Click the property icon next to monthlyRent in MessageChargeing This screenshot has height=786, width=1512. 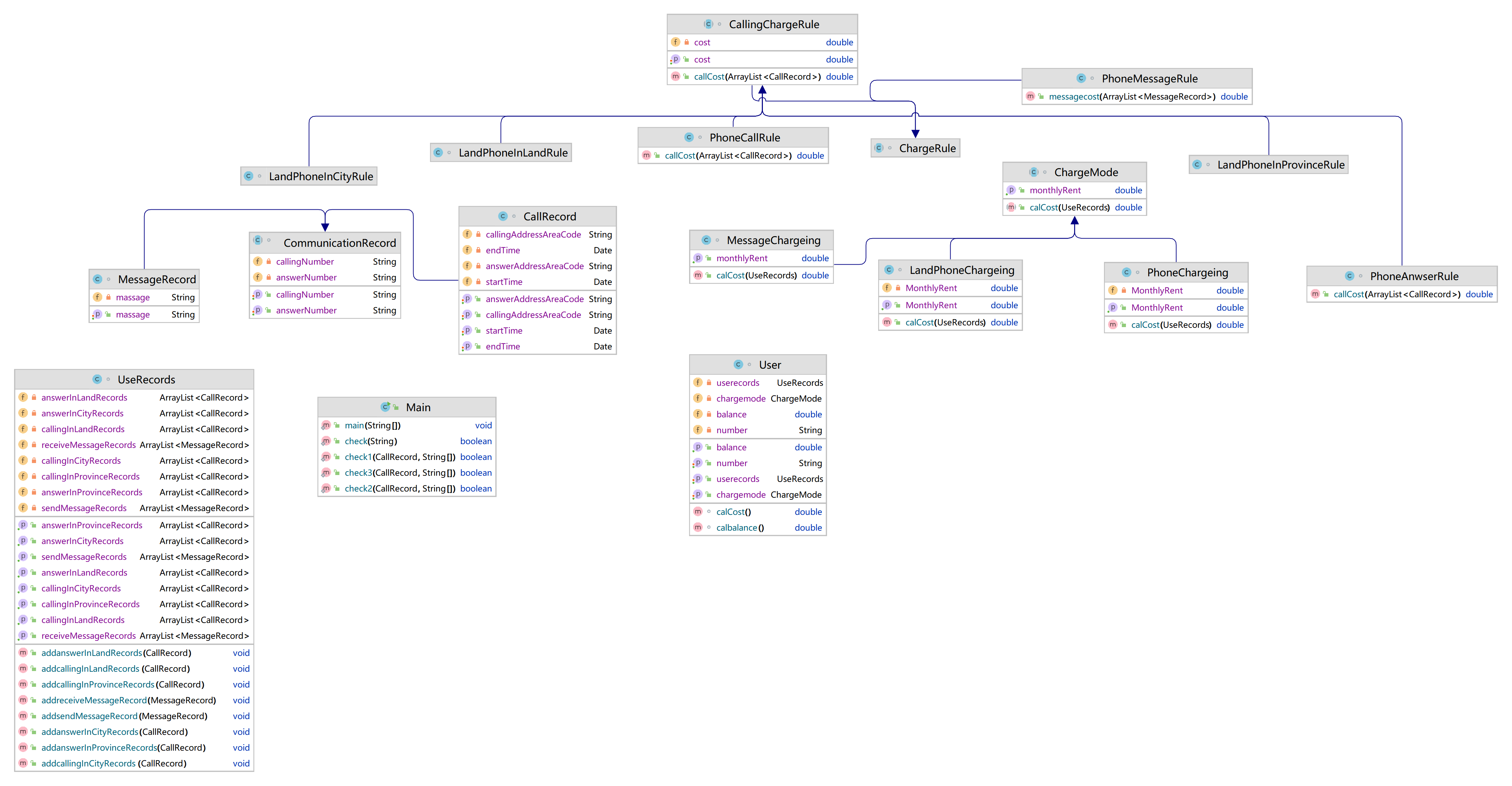(698, 258)
